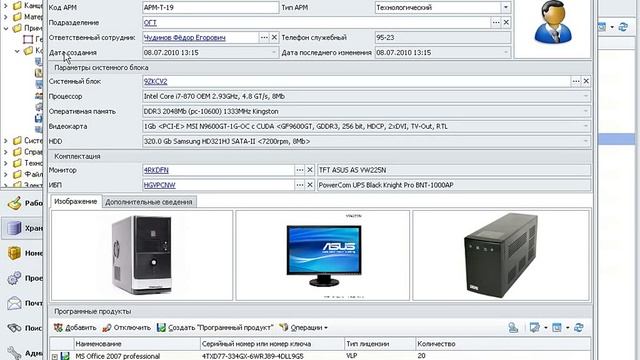Expand the HDD dropdown
The height and width of the screenshot is (360, 640).
[x=586, y=142]
